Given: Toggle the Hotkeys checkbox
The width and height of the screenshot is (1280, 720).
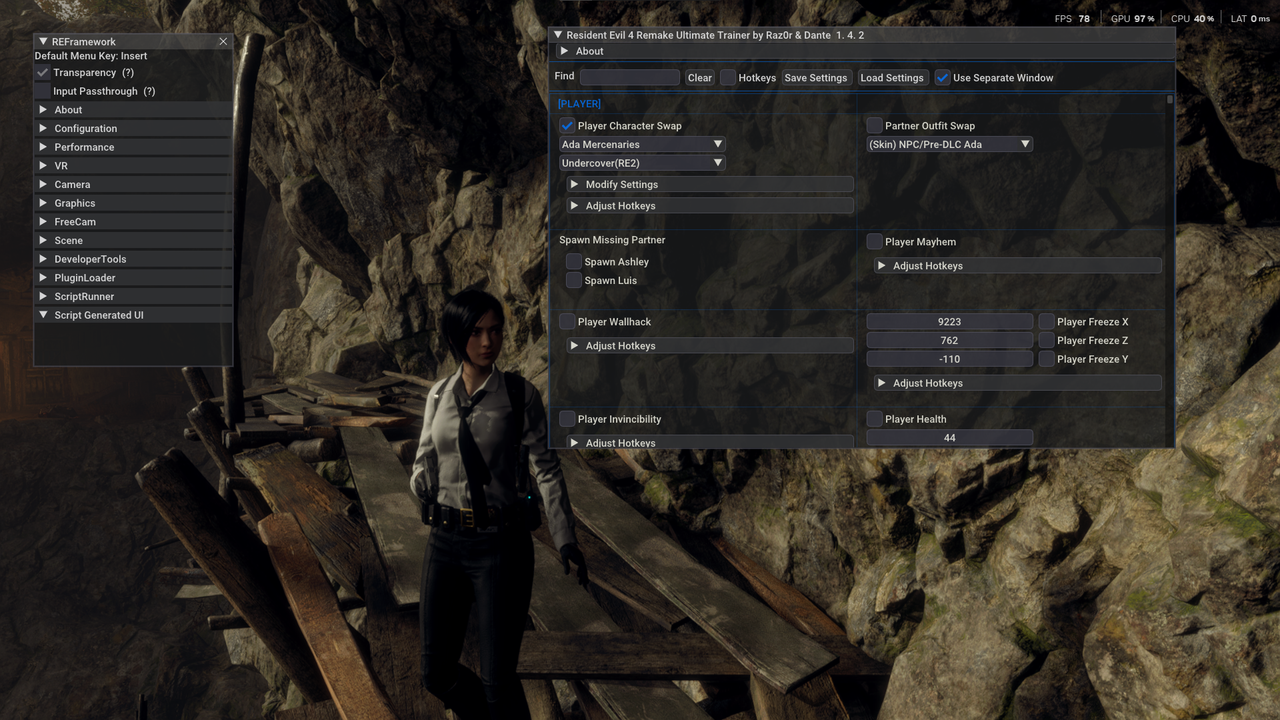Looking at the screenshot, I should 728,77.
